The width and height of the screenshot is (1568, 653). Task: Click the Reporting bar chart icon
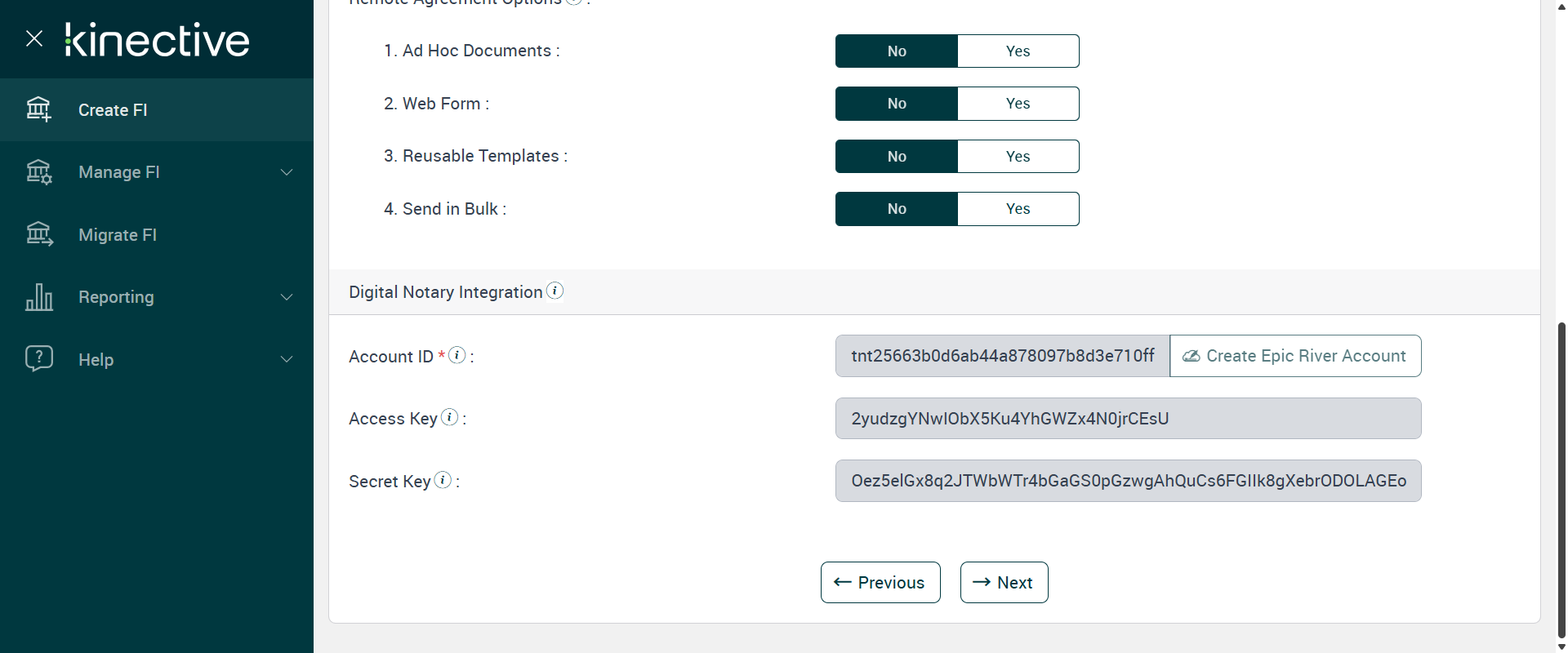click(39, 297)
